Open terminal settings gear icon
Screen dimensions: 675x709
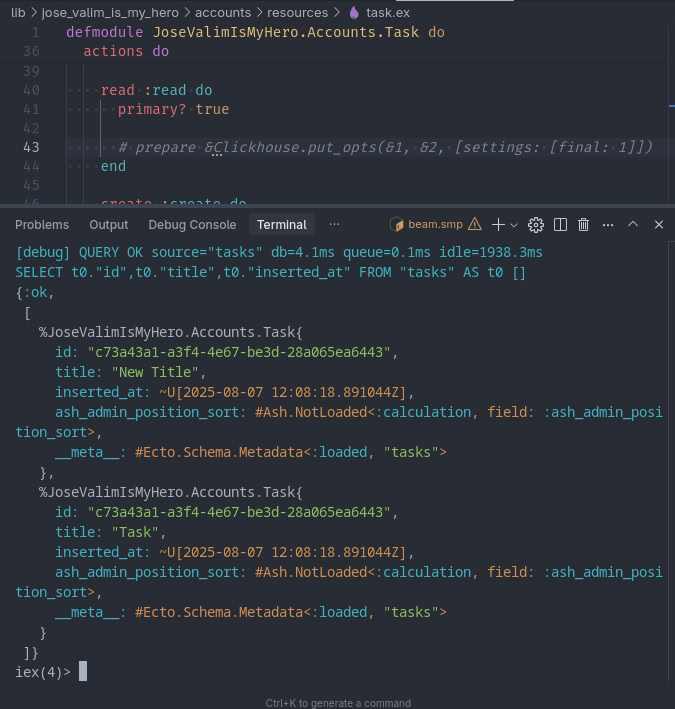click(x=536, y=225)
